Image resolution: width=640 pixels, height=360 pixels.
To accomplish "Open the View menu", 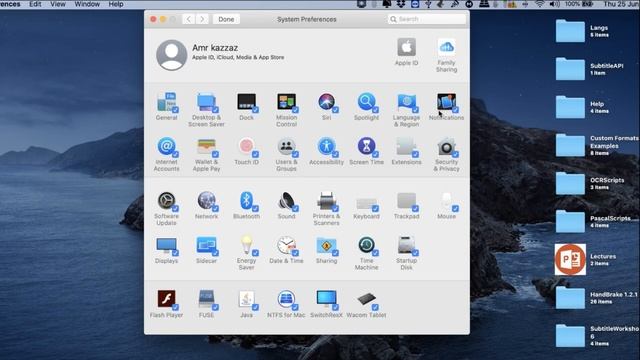I will pos(58,4).
